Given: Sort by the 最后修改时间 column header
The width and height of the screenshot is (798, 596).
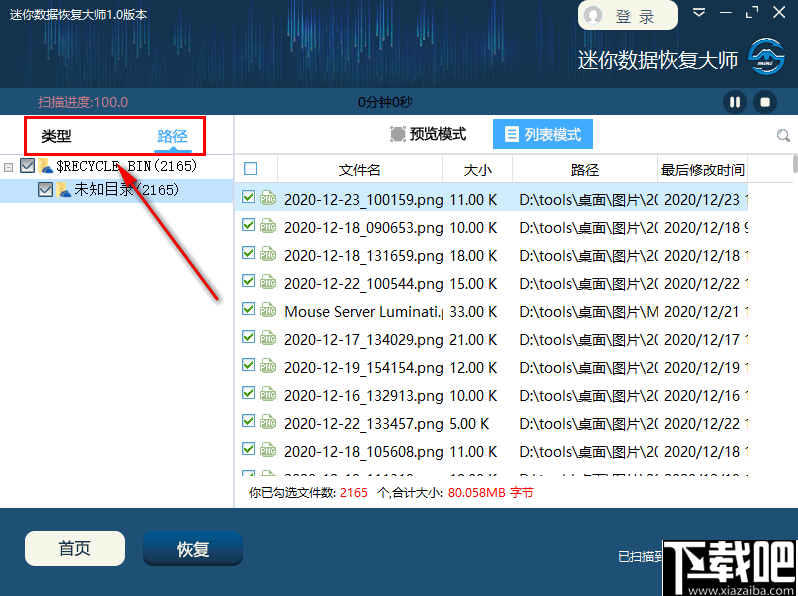Looking at the screenshot, I should tap(702, 169).
